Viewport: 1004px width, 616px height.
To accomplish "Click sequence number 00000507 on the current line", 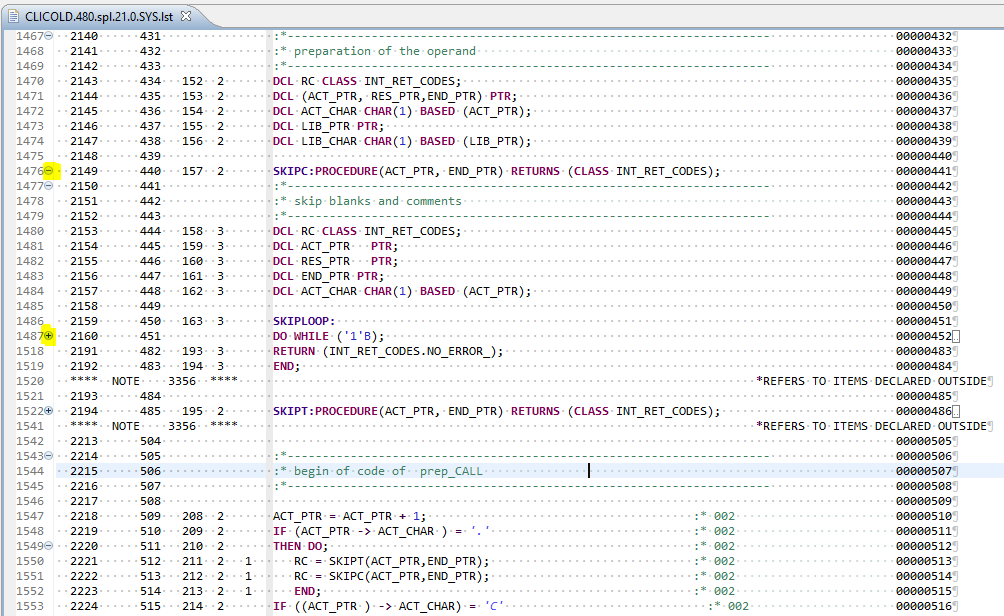I will pos(924,471).
